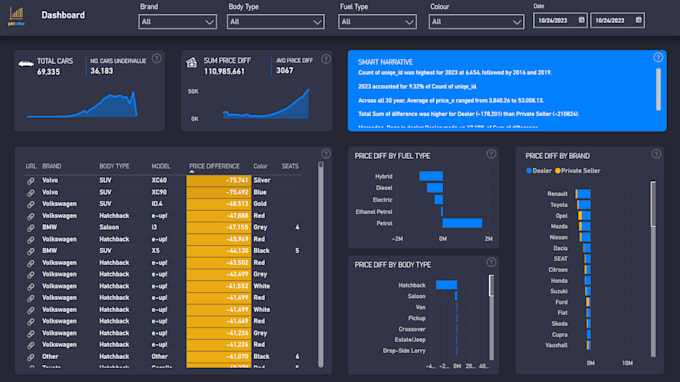The width and height of the screenshot is (680, 382).
Task: Toggle Private Seller legend item in brand chart
Action: pyautogui.click(x=578, y=171)
